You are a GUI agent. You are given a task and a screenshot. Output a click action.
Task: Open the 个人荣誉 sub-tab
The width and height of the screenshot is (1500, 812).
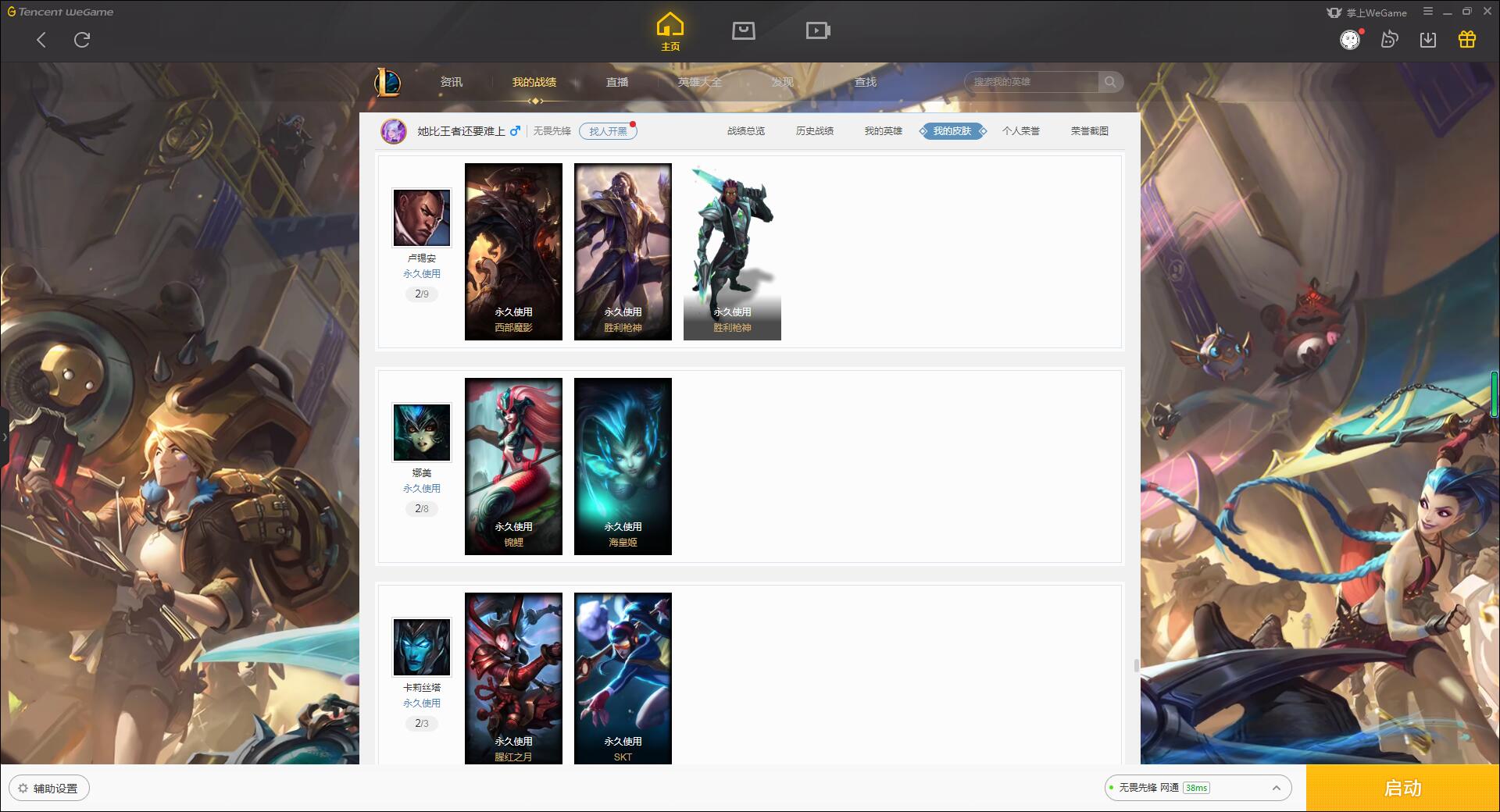(1021, 131)
